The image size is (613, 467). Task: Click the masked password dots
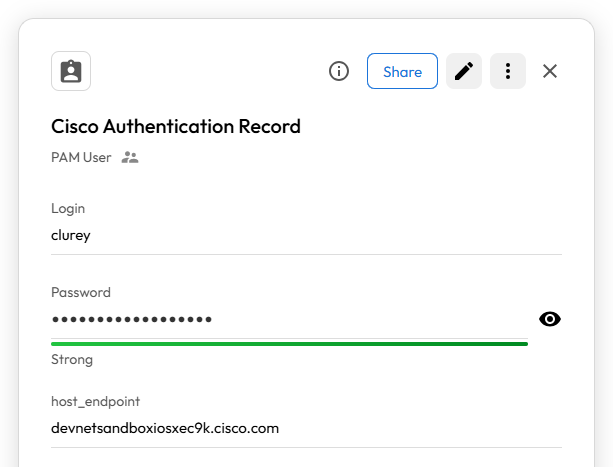131,319
